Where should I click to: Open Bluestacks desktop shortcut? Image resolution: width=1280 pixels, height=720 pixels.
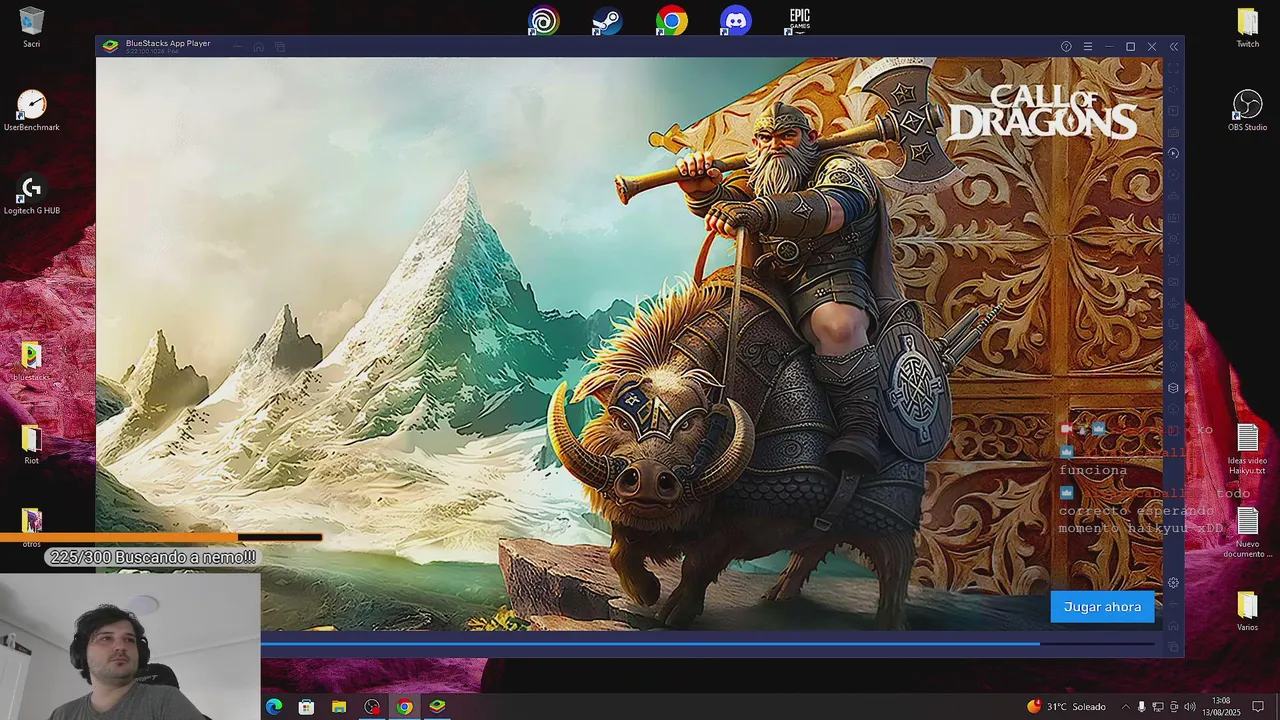[x=32, y=361]
